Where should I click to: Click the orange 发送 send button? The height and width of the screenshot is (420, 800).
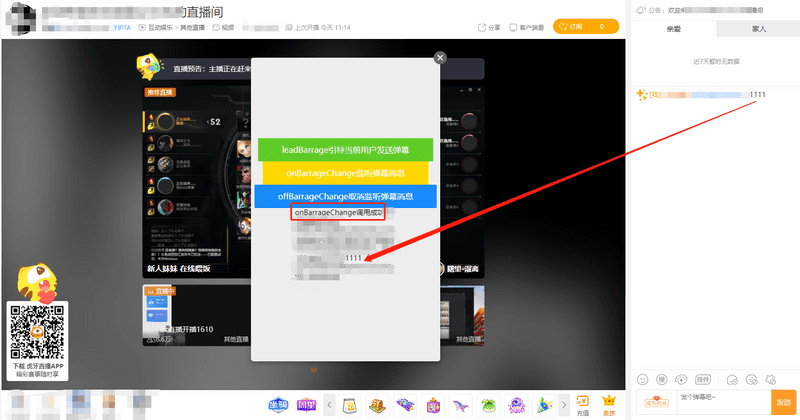click(x=785, y=401)
